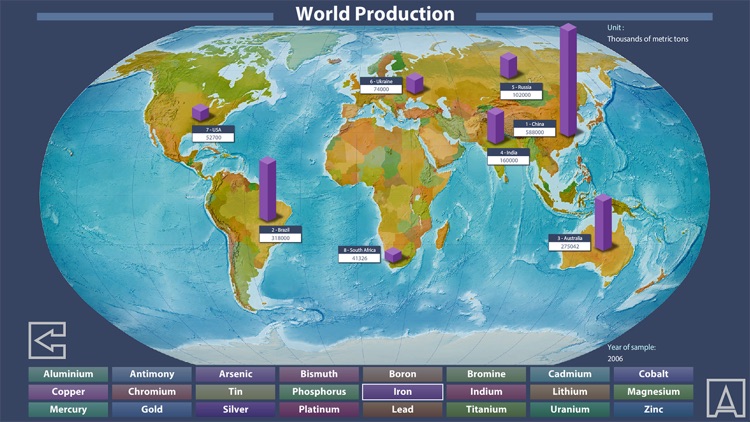
Task: Click the 2006 year value
Action: tap(615, 359)
